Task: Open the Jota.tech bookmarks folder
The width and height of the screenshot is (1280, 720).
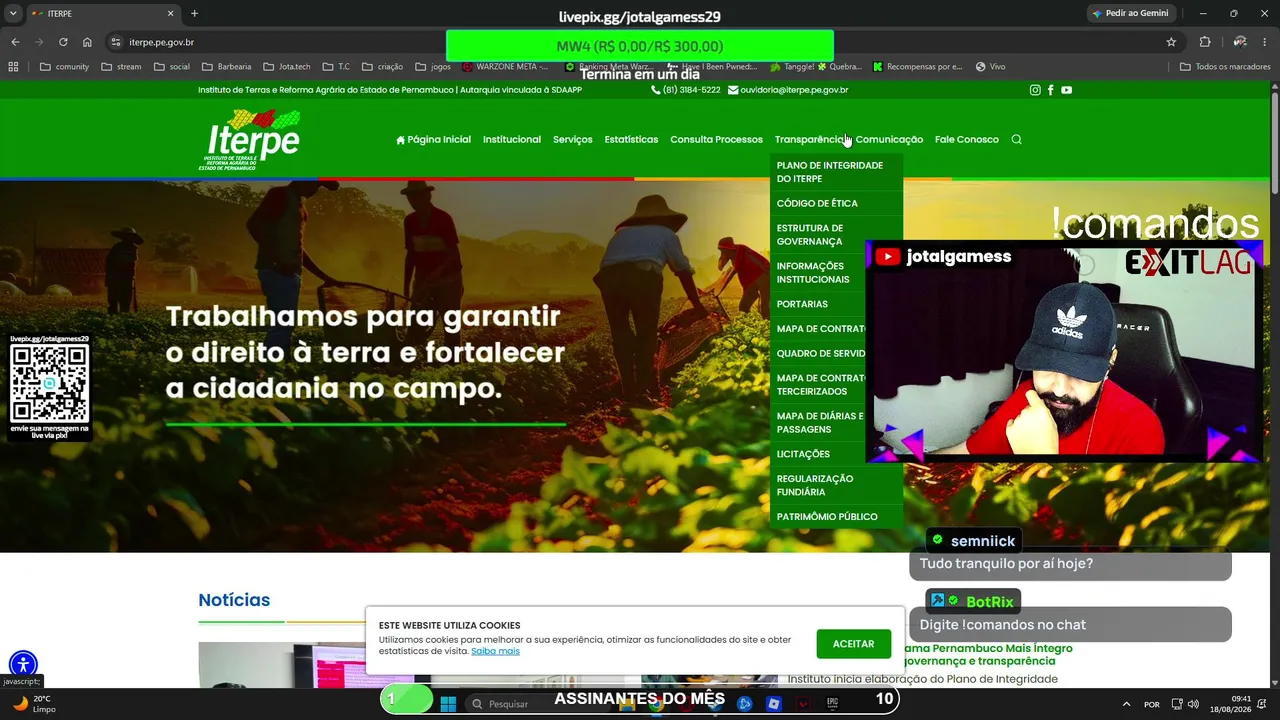Action: click(287, 67)
